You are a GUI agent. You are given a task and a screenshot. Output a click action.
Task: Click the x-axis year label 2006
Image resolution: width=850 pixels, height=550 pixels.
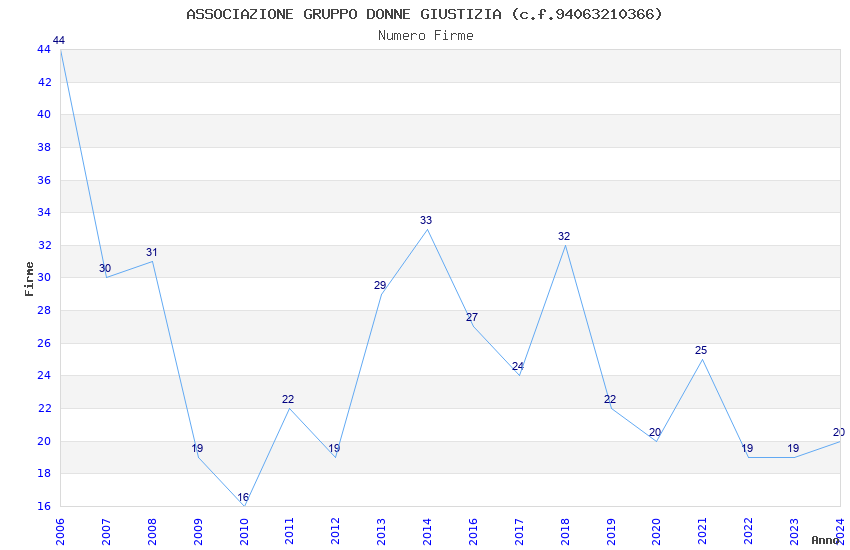coord(60,531)
